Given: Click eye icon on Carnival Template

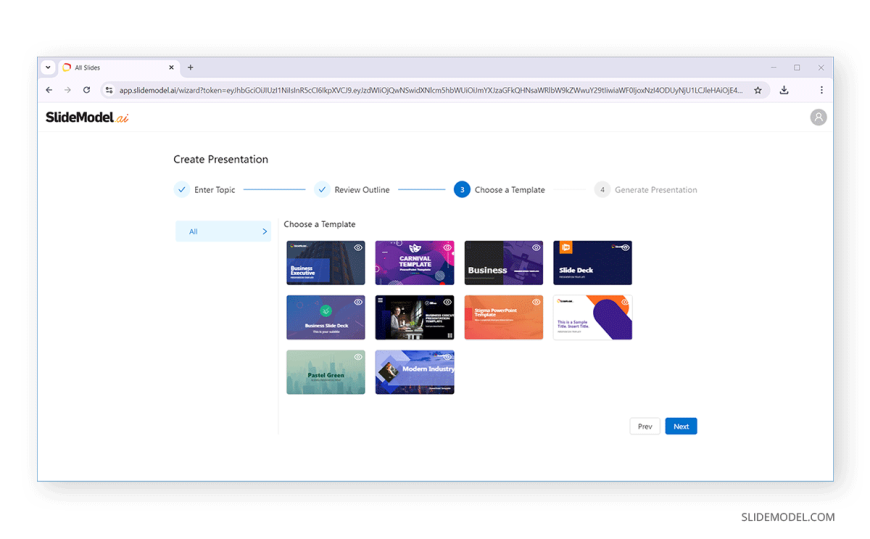Looking at the screenshot, I should click(x=447, y=248).
